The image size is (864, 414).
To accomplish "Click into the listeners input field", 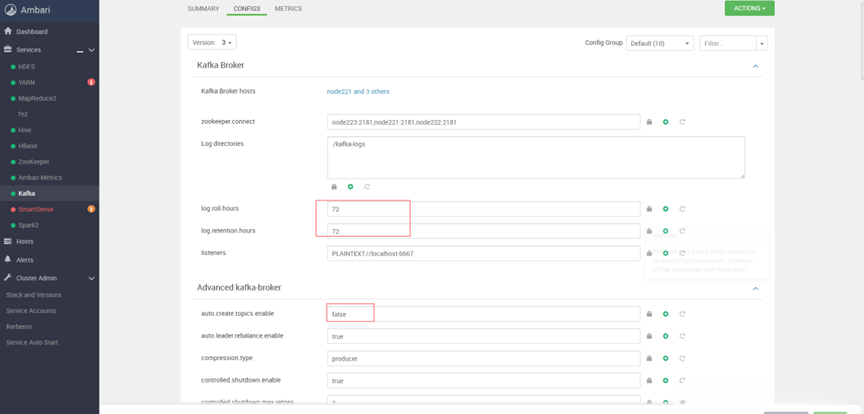I will 483,253.
